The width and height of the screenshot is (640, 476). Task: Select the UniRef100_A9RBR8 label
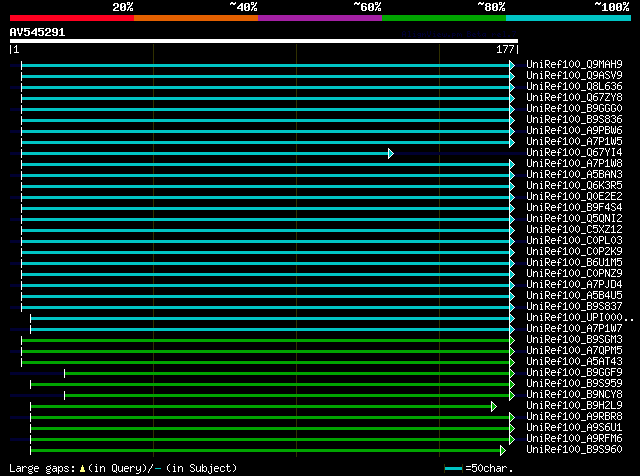[574, 417]
